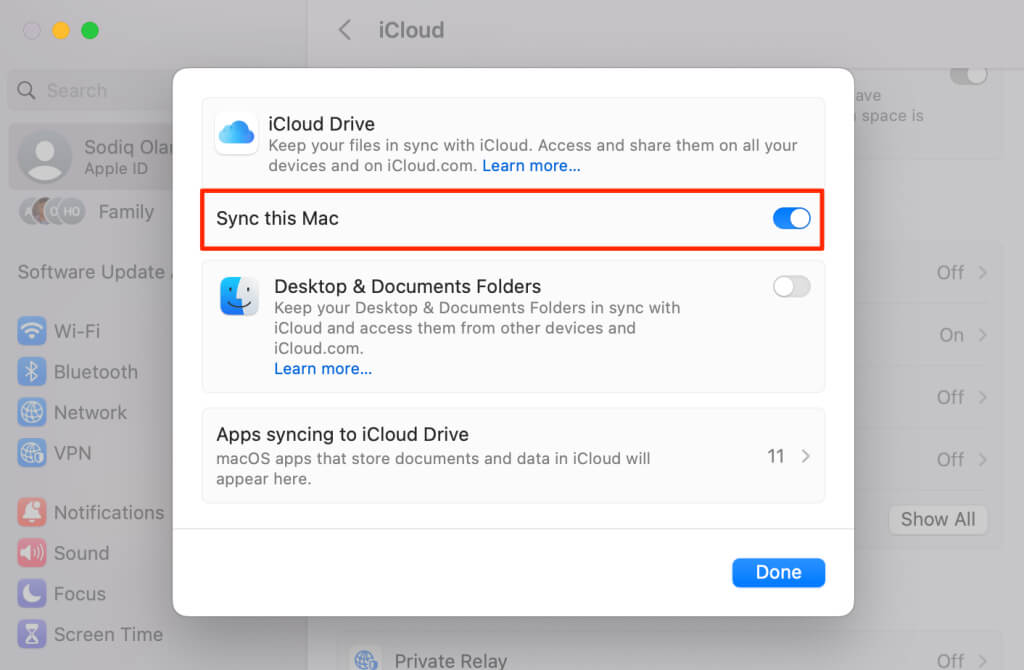The width and height of the screenshot is (1024, 670).
Task: Select the Bluetooth sidebar icon
Action: (32, 372)
